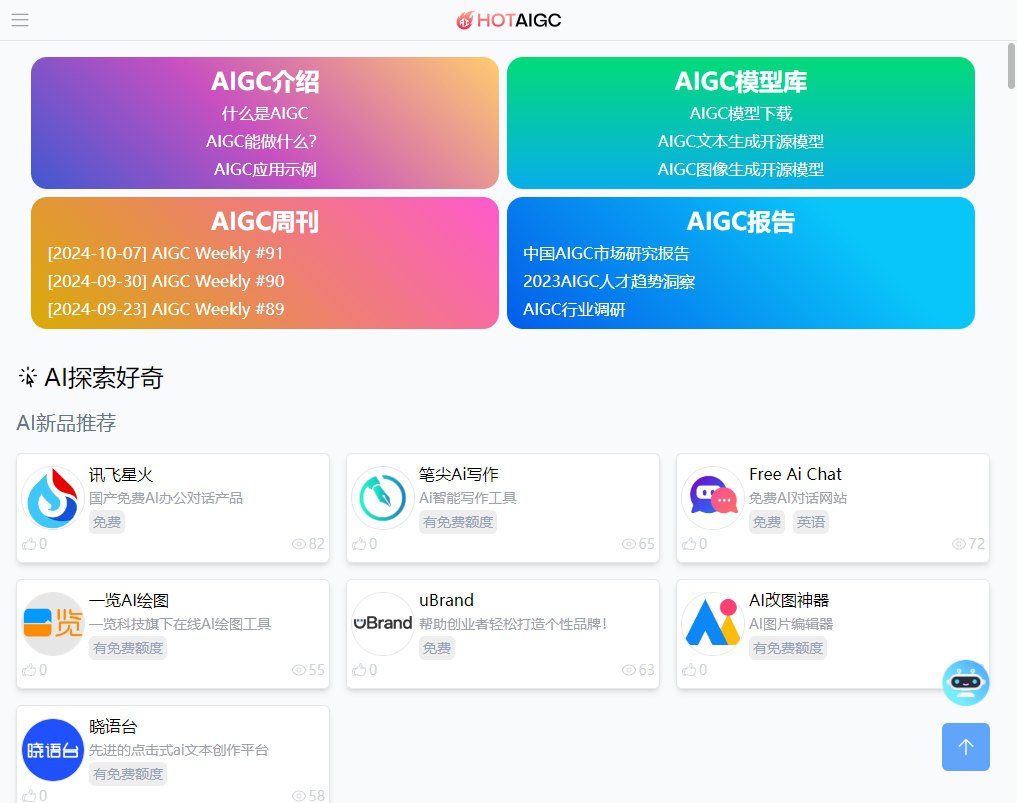Open AIGC Weekly #90 issue
This screenshot has width=1017, height=803.
[166, 281]
